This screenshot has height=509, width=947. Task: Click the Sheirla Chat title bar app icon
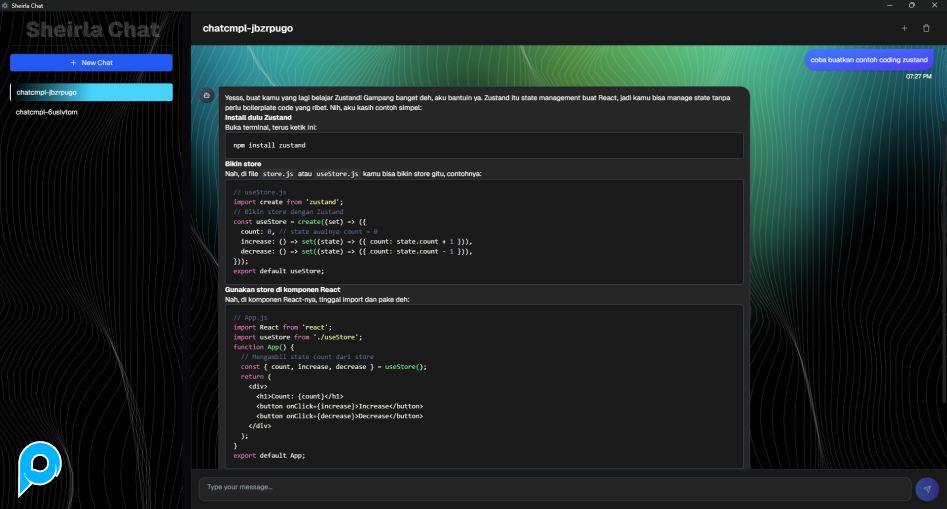pyautogui.click(x=6, y=5)
